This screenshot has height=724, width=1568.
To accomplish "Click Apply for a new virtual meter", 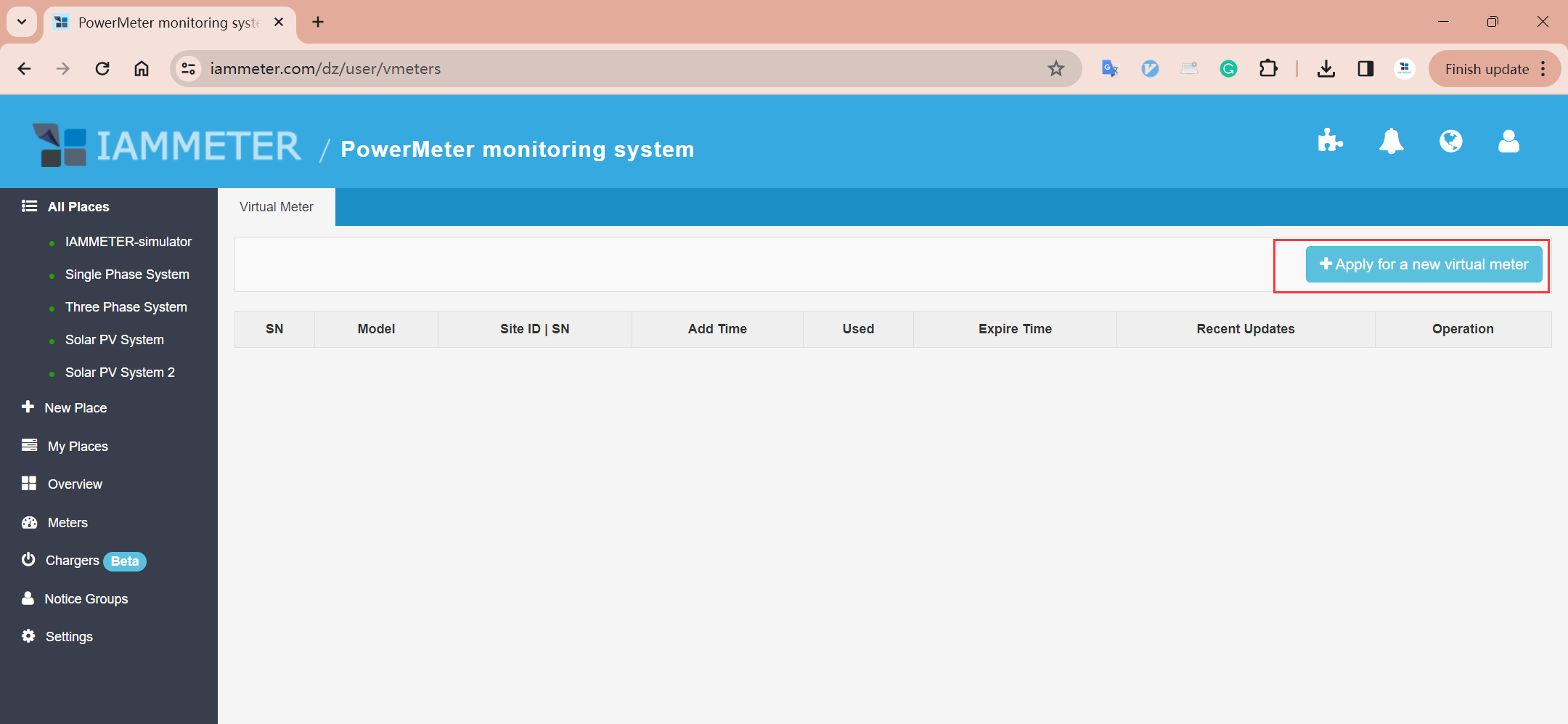I will coord(1424,264).
